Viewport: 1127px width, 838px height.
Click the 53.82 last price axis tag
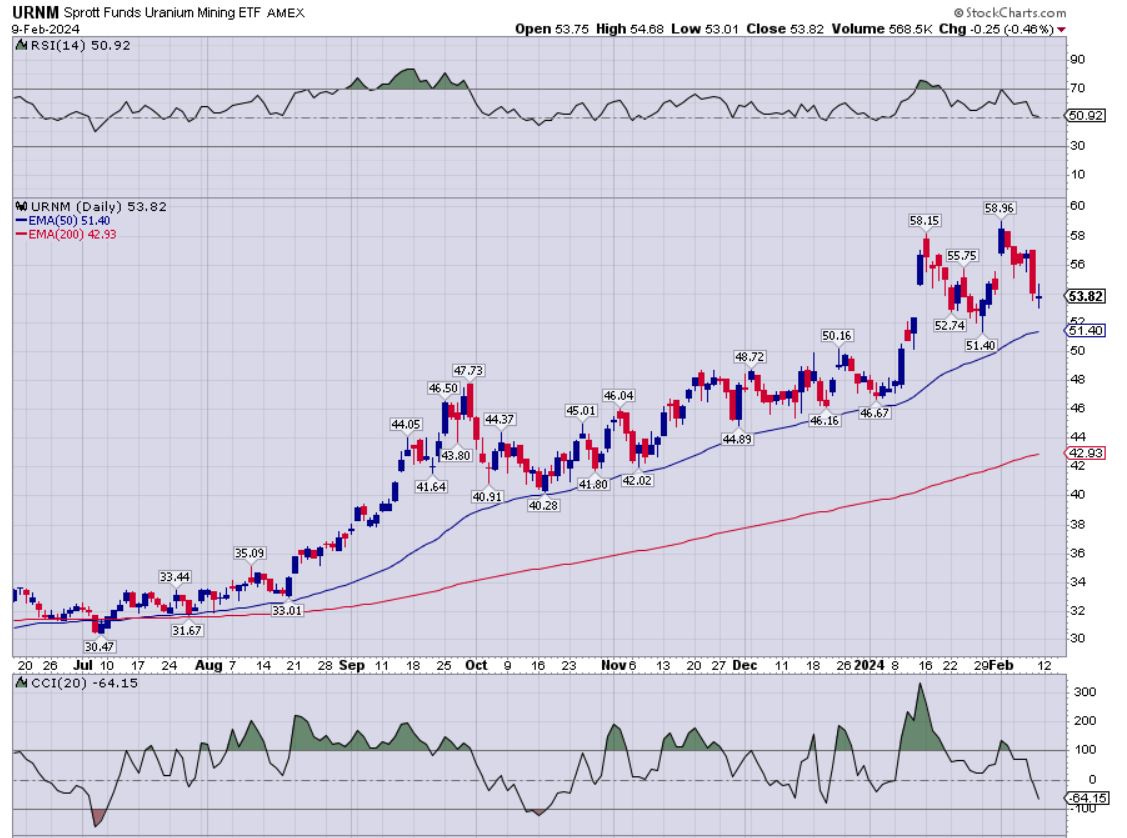(1085, 296)
